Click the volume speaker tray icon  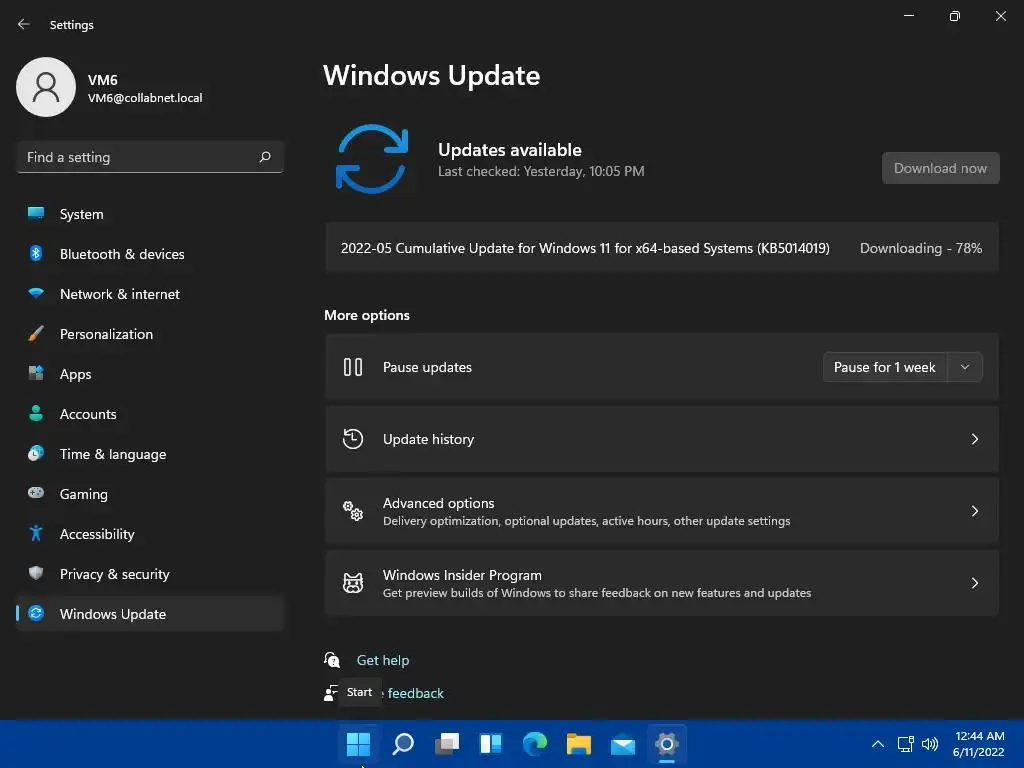click(930, 744)
